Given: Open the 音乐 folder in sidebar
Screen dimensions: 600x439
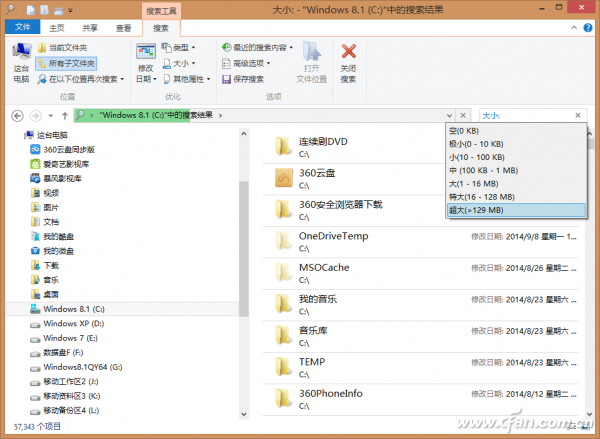Looking at the screenshot, I should coord(45,280).
